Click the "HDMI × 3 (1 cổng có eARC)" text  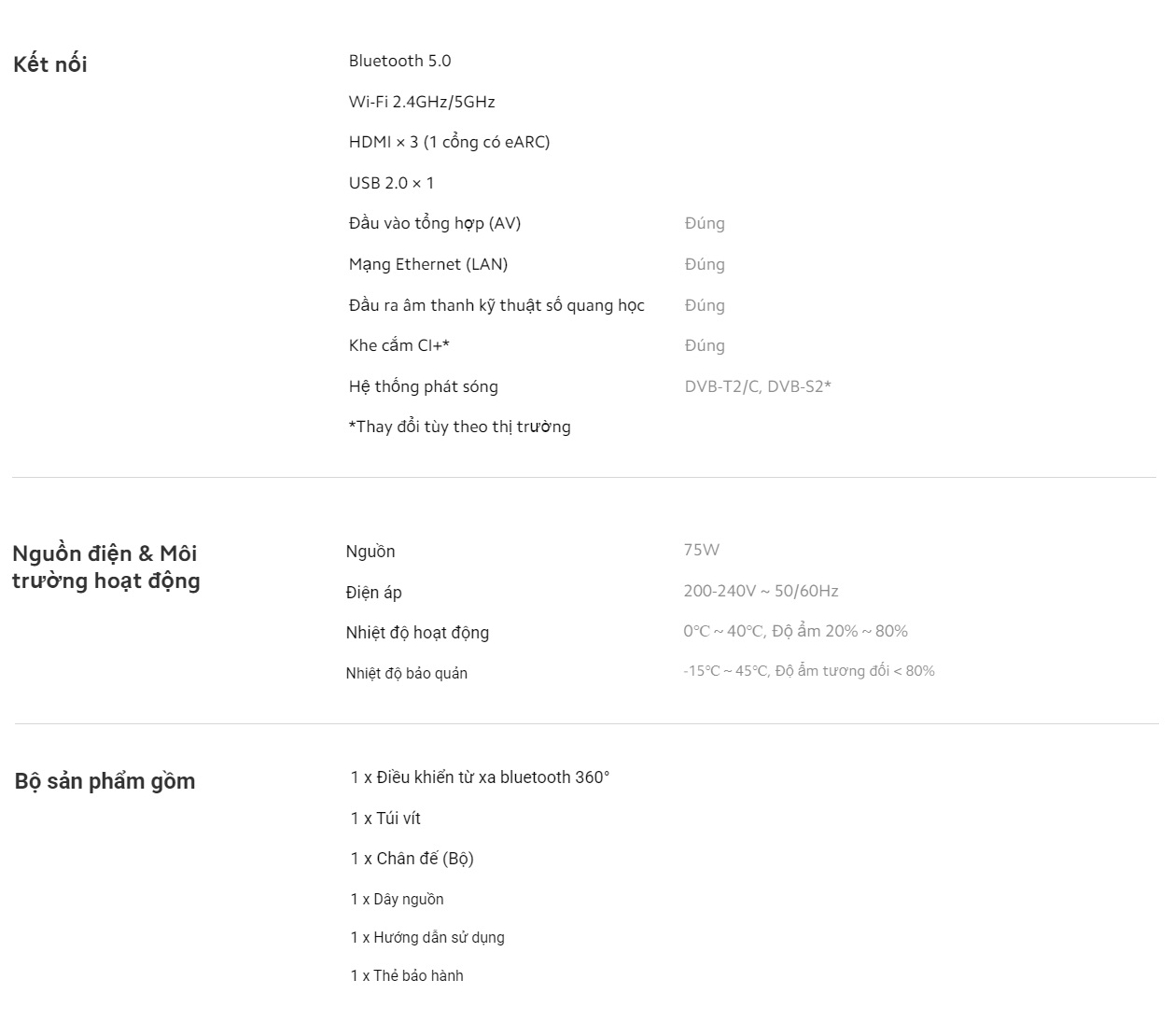(x=449, y=142)
